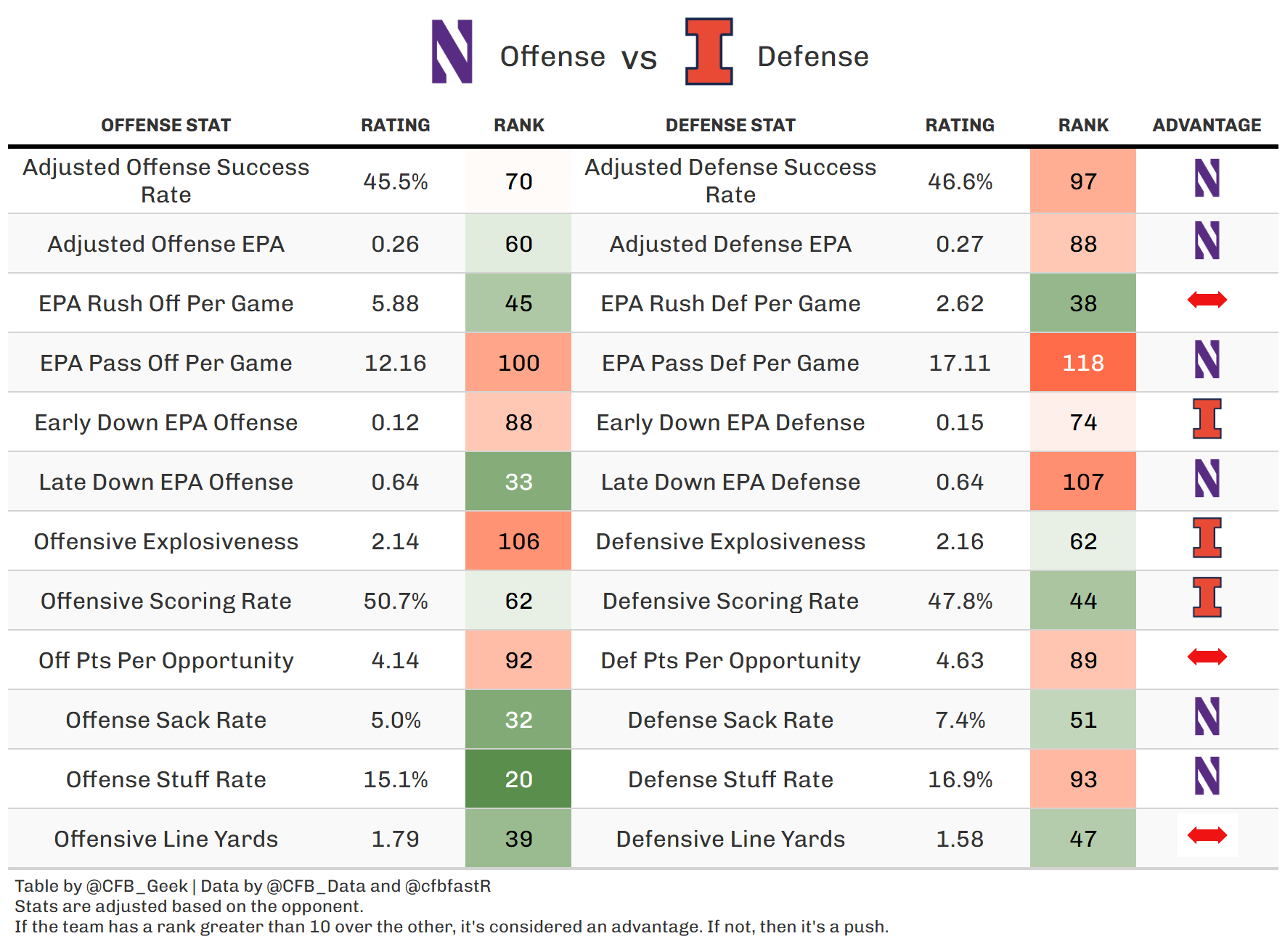Click the advantage N logo in the Adjusted Offense EPA row
The height and width of the screenshot is (952, 1285).
coord(1207,241)
